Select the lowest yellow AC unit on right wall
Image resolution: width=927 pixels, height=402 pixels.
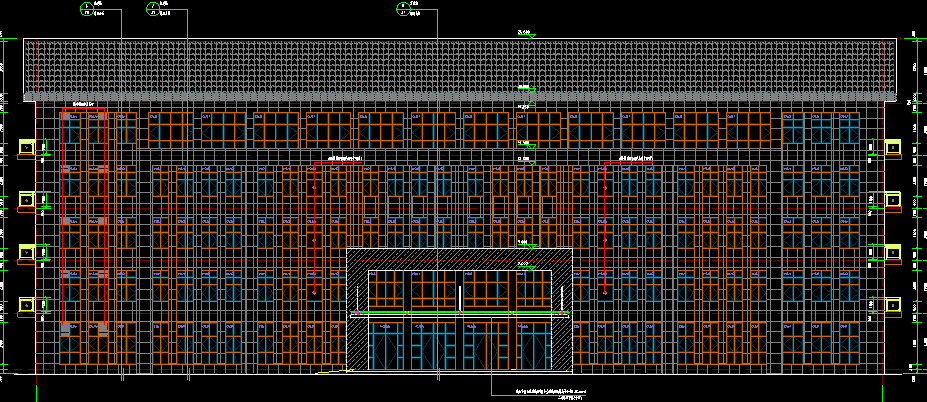[x=893, y=304]
